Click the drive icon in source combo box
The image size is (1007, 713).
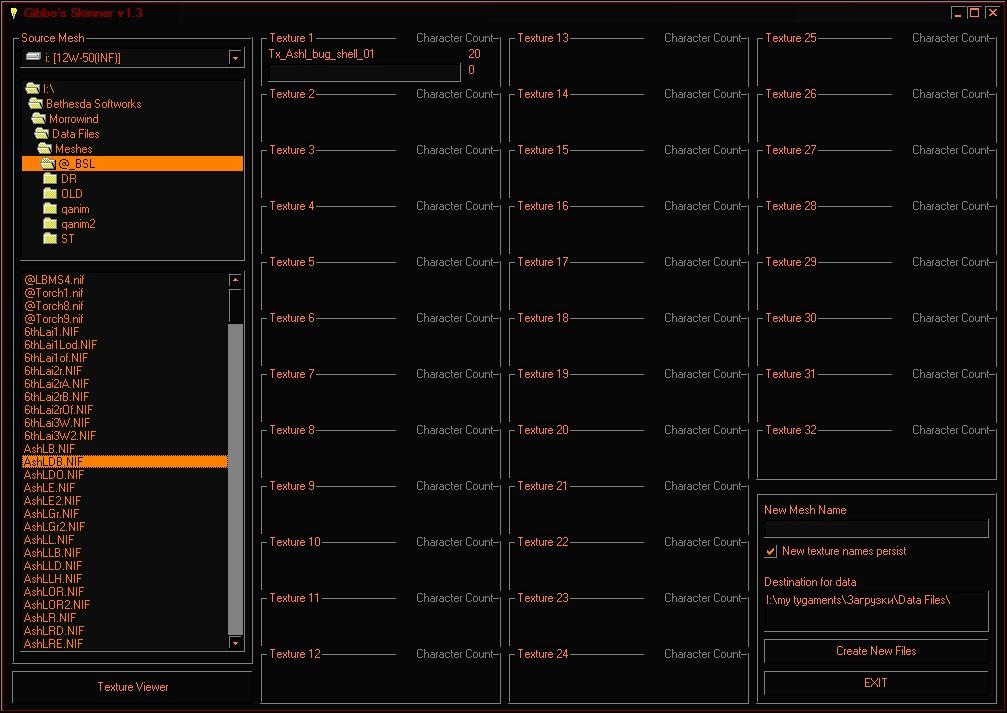point(33,57)
